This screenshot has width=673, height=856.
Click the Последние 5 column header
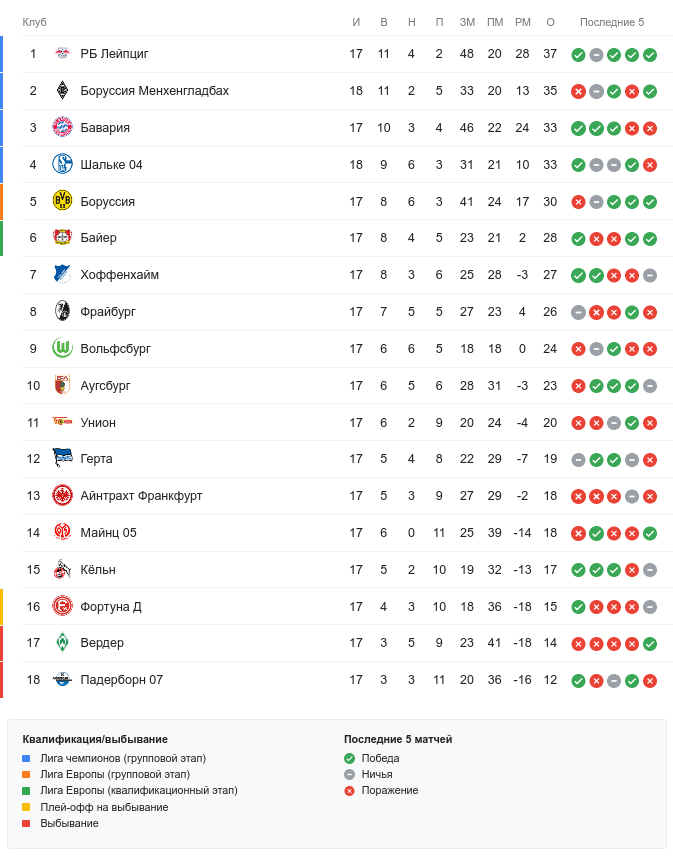coord(612,22)
